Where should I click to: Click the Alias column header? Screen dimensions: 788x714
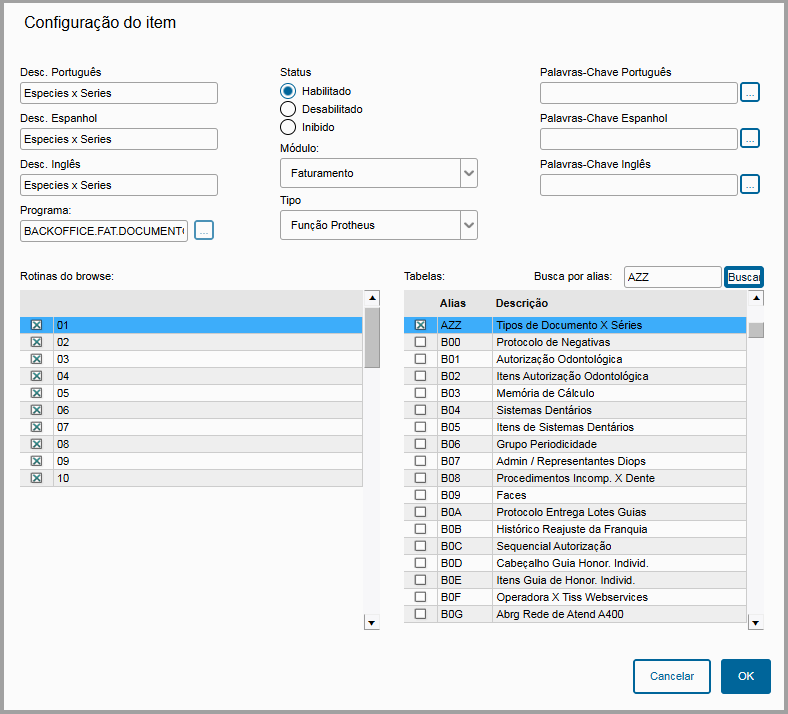click(453, 303)
